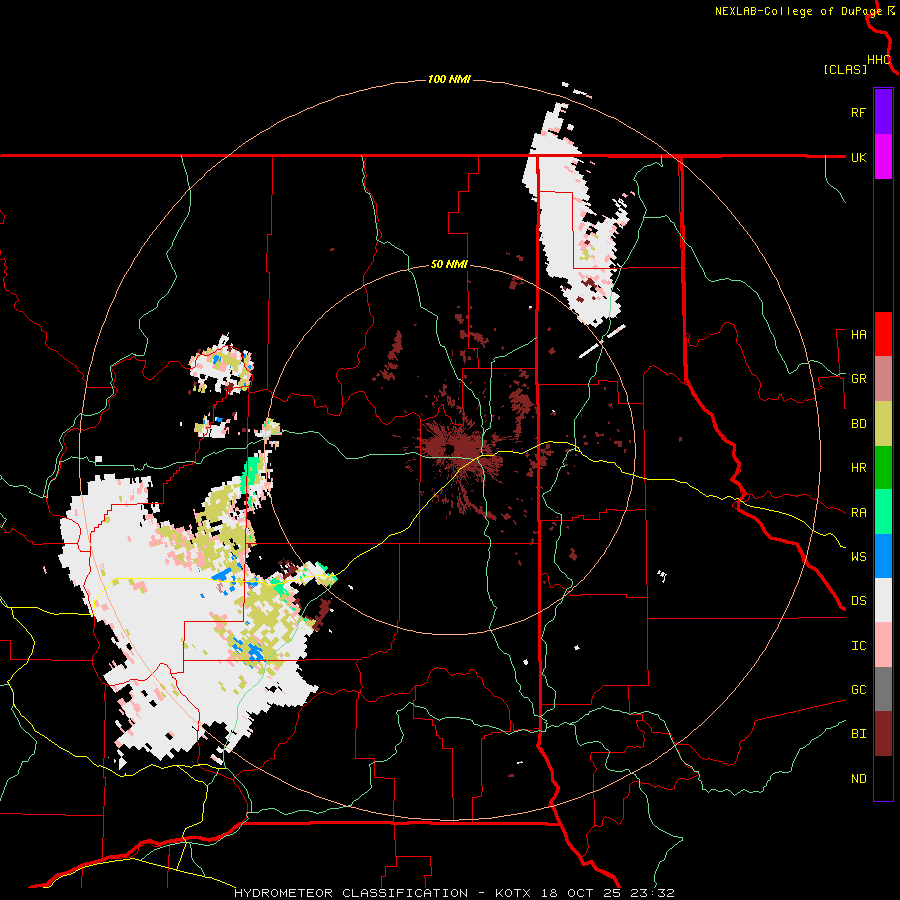
Task: Click the IC legend label
Action: pyautogui.click(x=858, y=646)
